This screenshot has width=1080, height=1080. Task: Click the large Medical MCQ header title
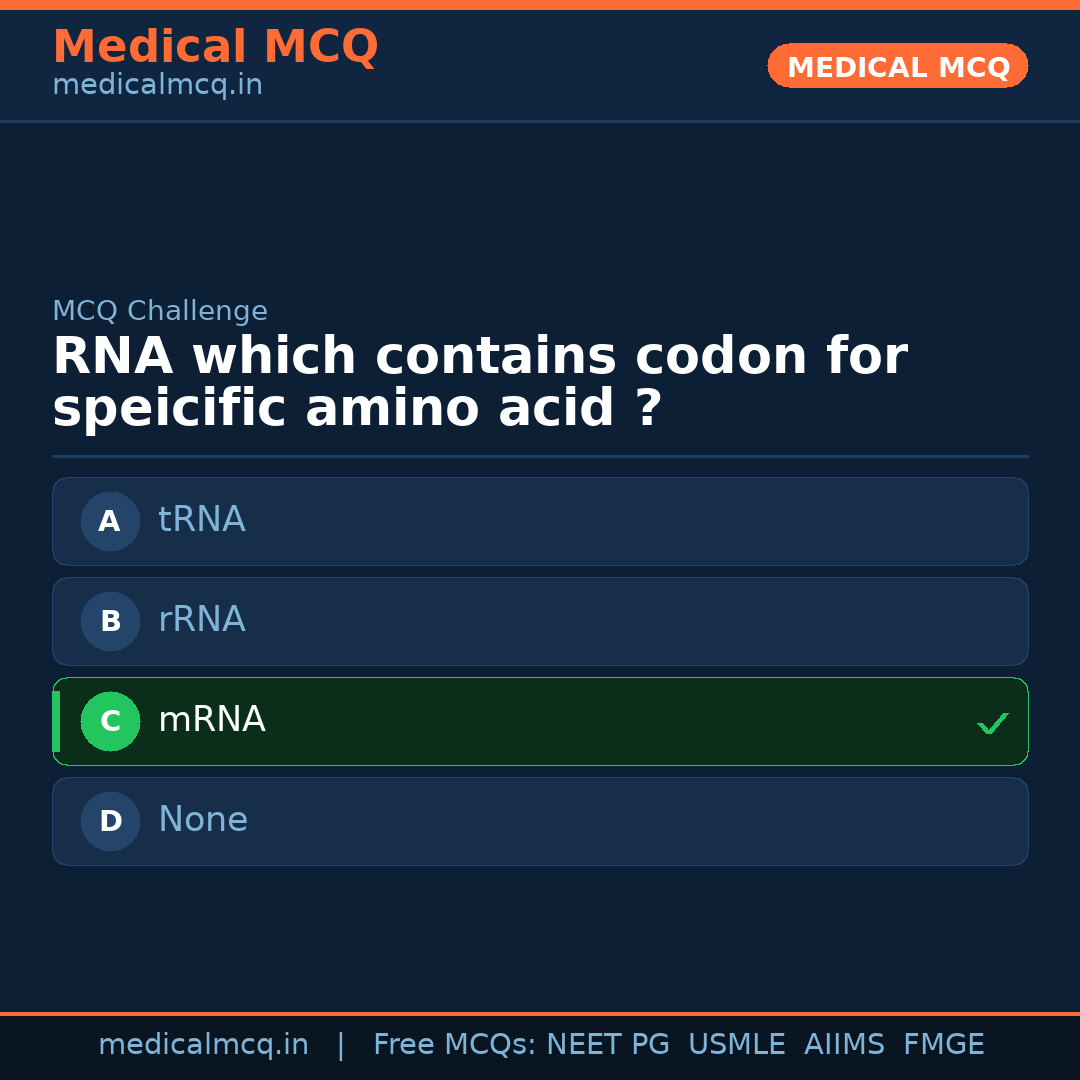[215, 47]
